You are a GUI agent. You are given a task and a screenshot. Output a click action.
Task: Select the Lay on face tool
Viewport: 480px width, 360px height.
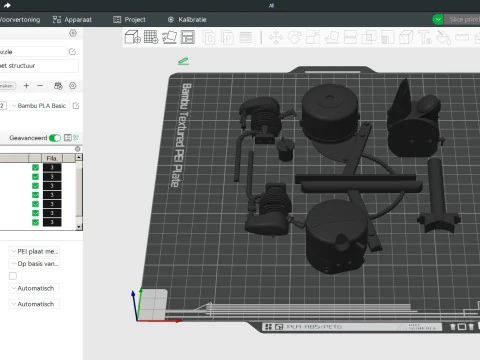[x=332, y=37]
